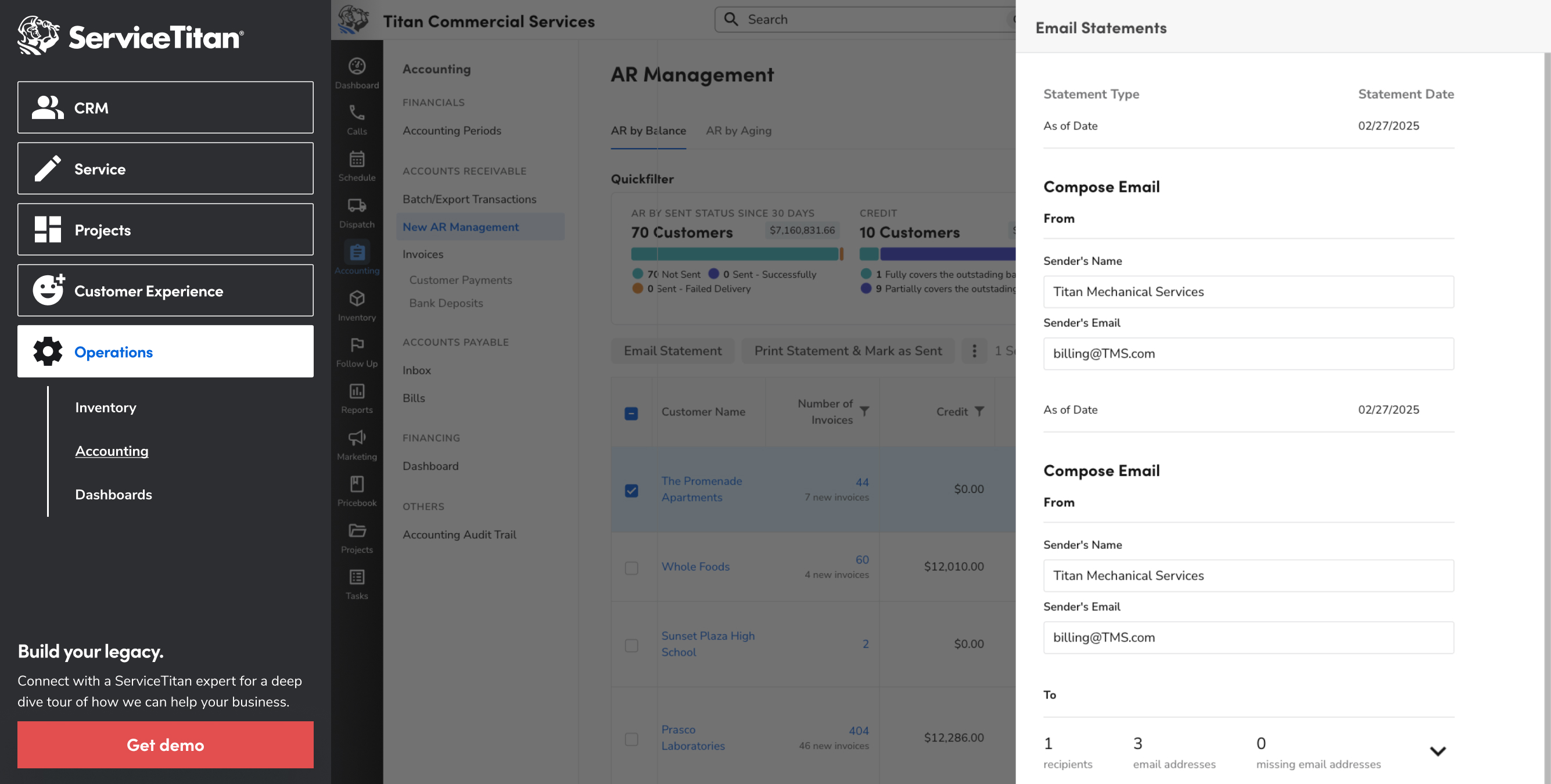Expand the recipients chevron under To
This screenshot has width=1551, height=784.
pyautogui.click(x=1437, y=751)
